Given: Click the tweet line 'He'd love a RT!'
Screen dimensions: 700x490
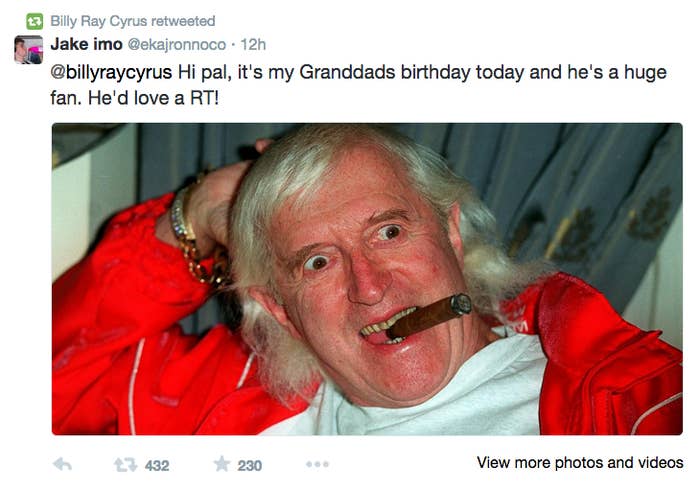Looking at the screenshot, I should click(x=153, y=98).
